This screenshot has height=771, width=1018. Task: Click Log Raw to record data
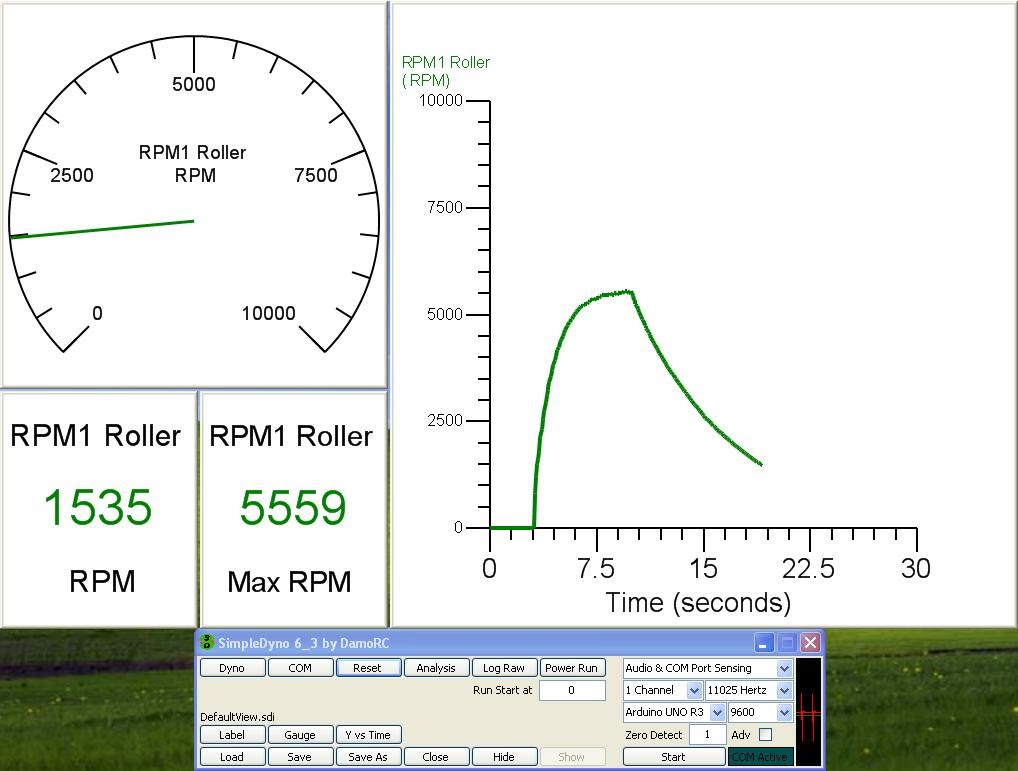point(506,667)
